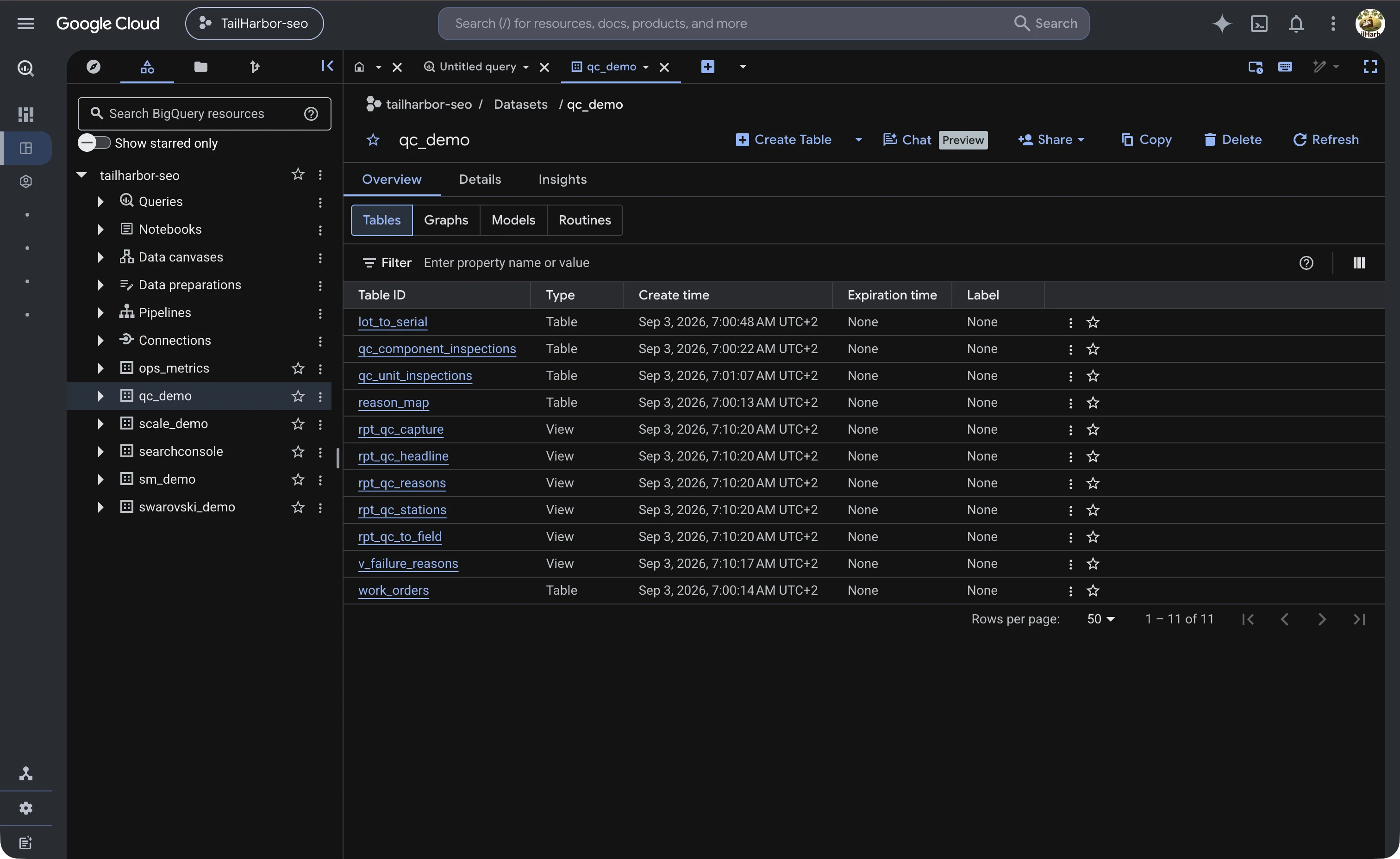1400x859 pixels.
Task: Expand the Pipelines node
Action: 100,313
